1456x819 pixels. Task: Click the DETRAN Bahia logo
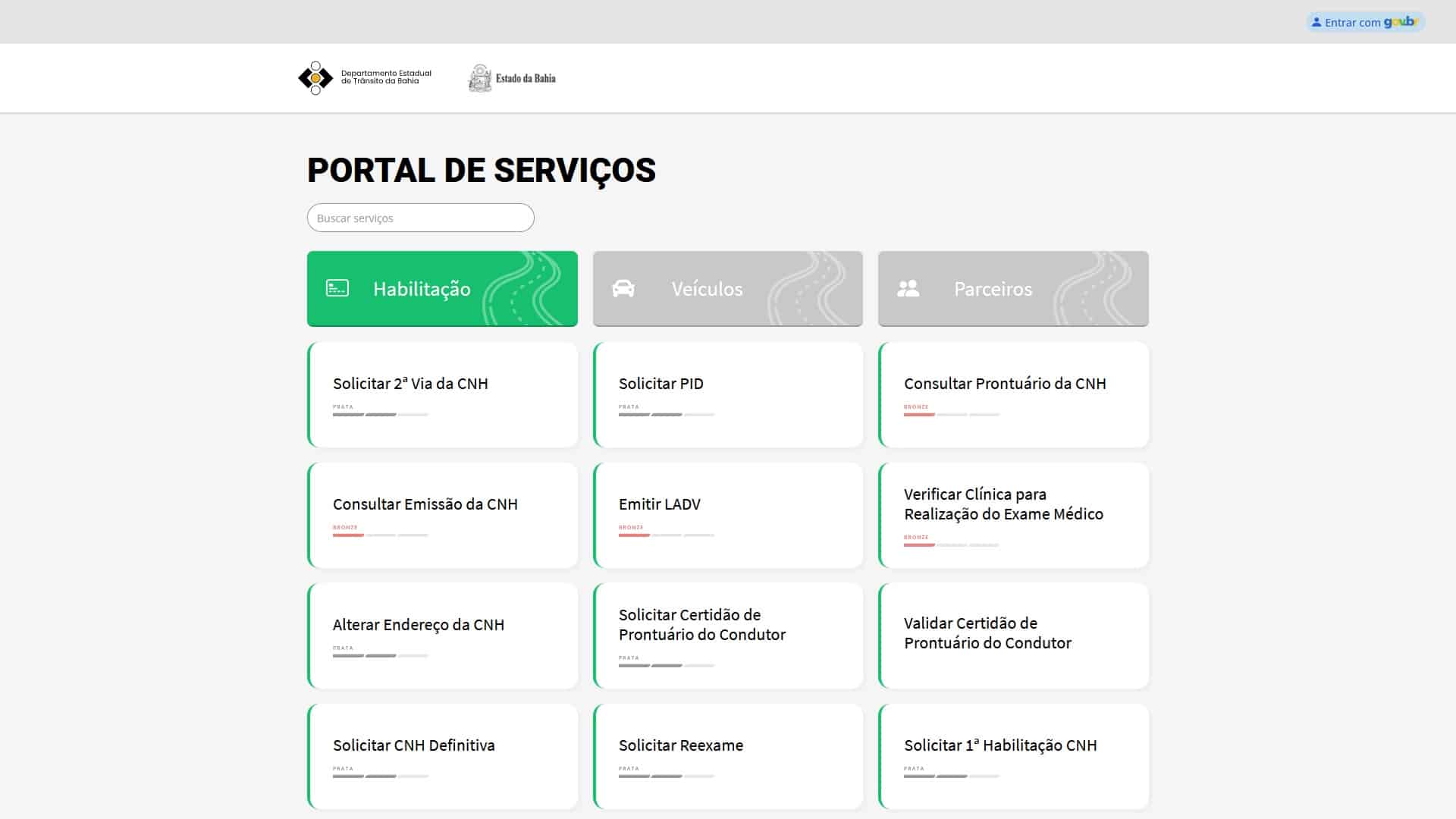pyautogui.click(x=363, y=77)
